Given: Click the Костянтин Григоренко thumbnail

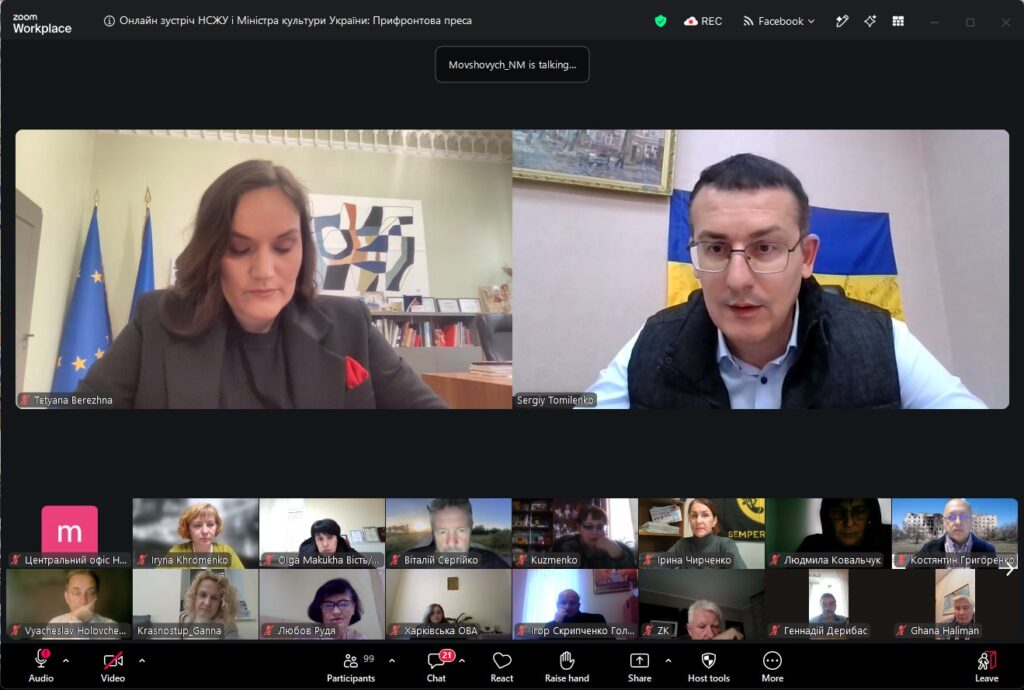Looking at the screenshot, I should 955,533.
